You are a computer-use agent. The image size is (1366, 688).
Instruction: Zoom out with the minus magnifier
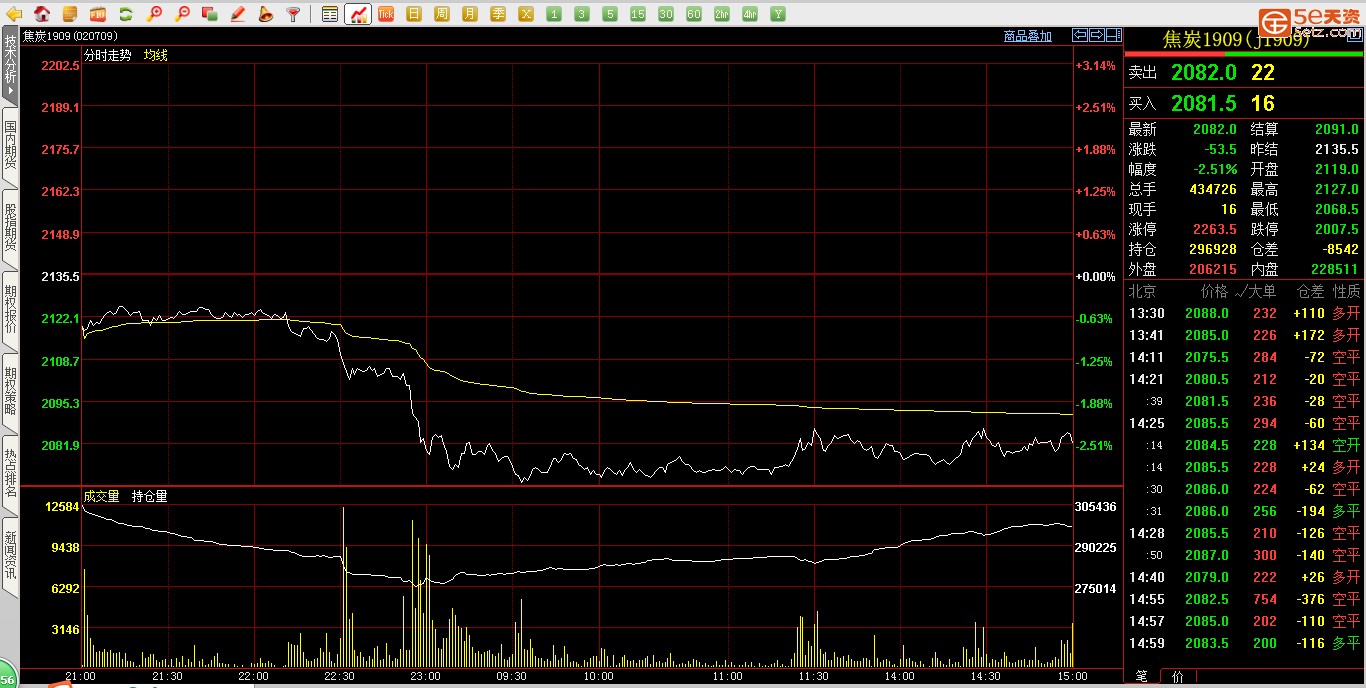click(x=182, y=14)
